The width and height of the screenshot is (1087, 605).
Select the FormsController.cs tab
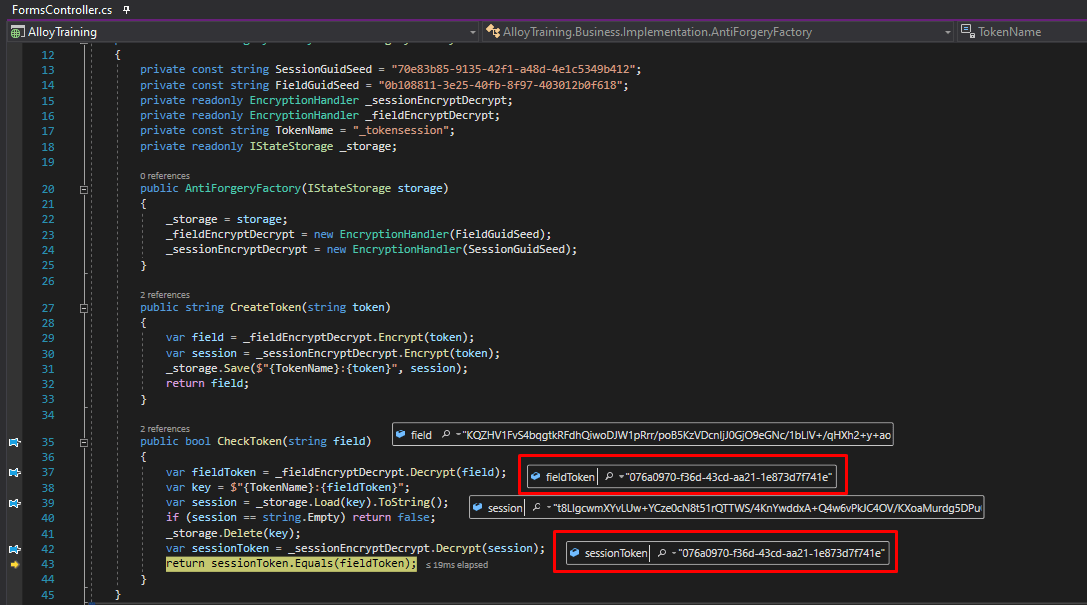pos(62,10)
